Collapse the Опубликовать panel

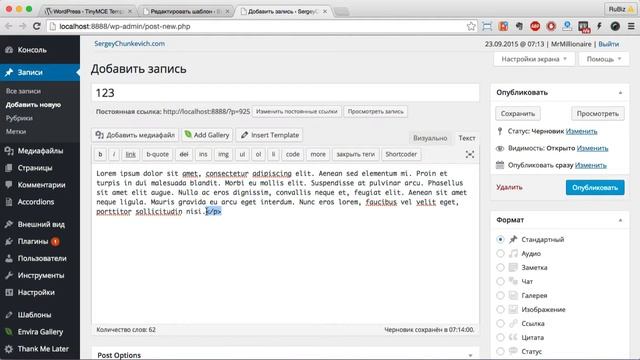(x=620, y=93)
